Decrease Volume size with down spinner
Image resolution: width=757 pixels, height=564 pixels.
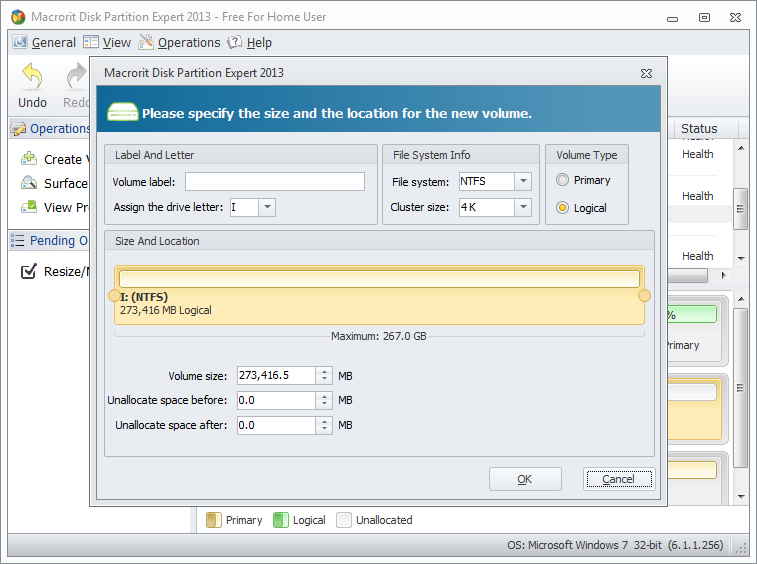click(x=324, y=380)
